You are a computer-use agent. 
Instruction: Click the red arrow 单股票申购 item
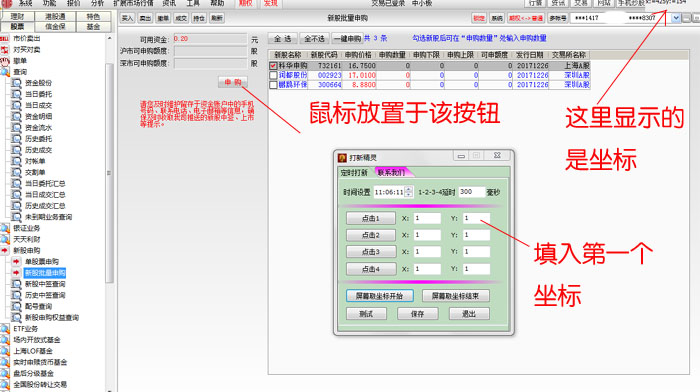[x=17, y=262]
